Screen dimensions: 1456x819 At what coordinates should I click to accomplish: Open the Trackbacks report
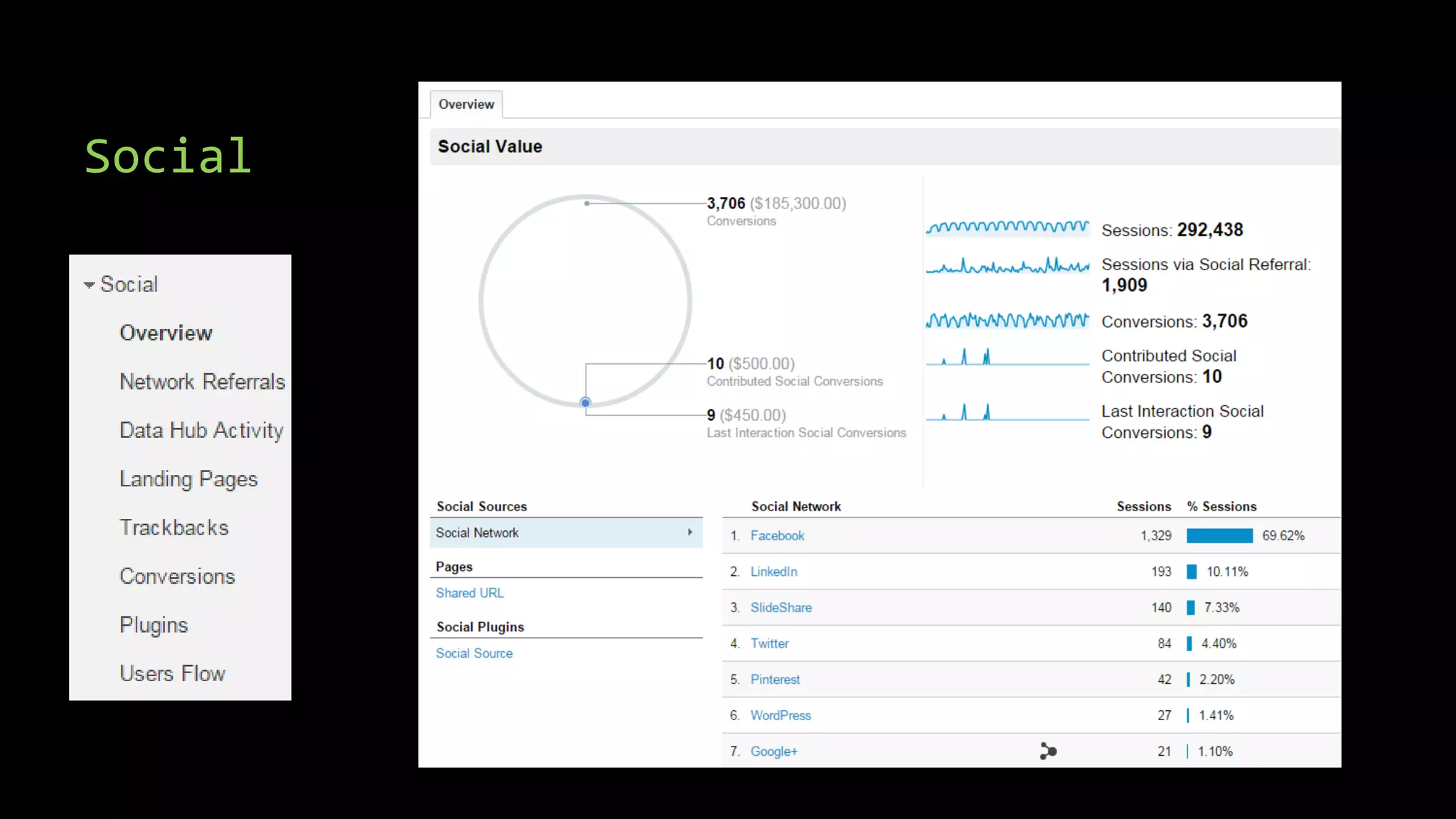pos(174,528)
